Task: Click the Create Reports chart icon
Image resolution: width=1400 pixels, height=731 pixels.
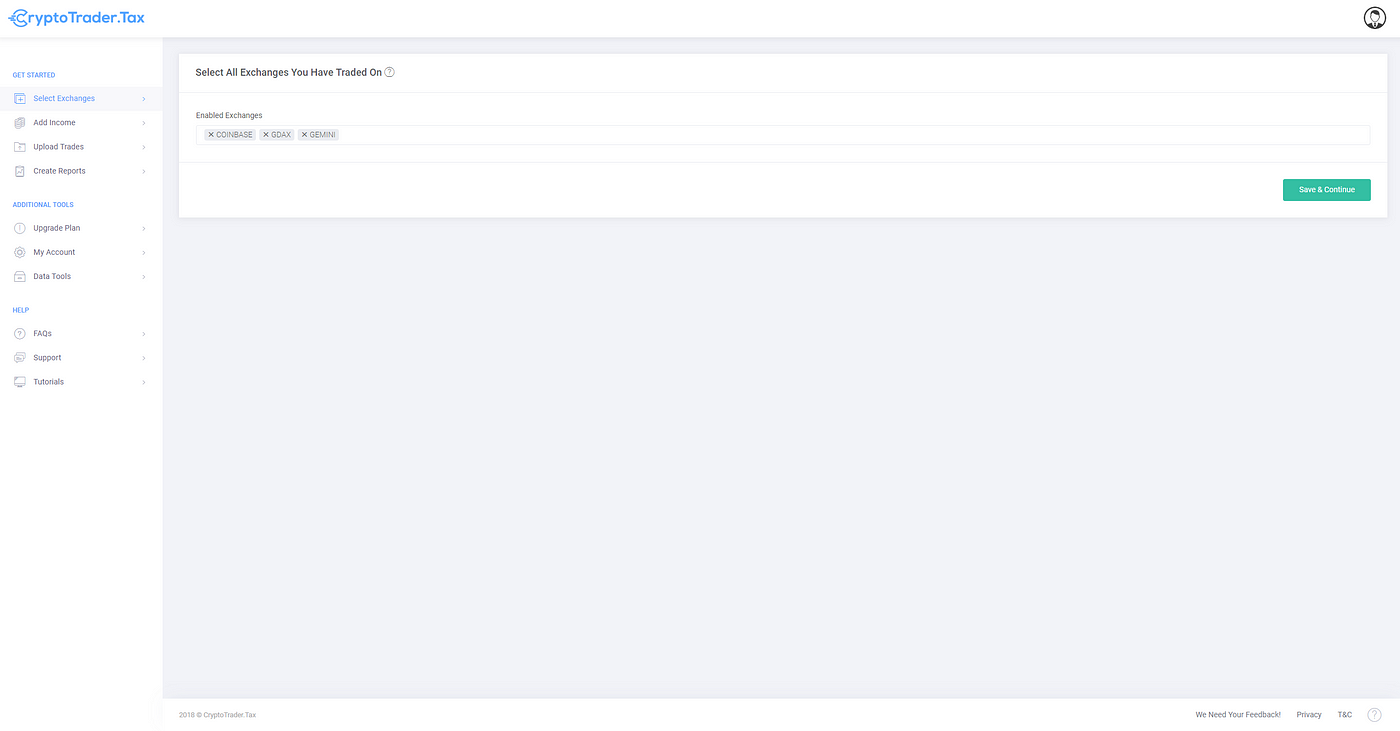Action: pyautogui.click(x=20, y=171)
